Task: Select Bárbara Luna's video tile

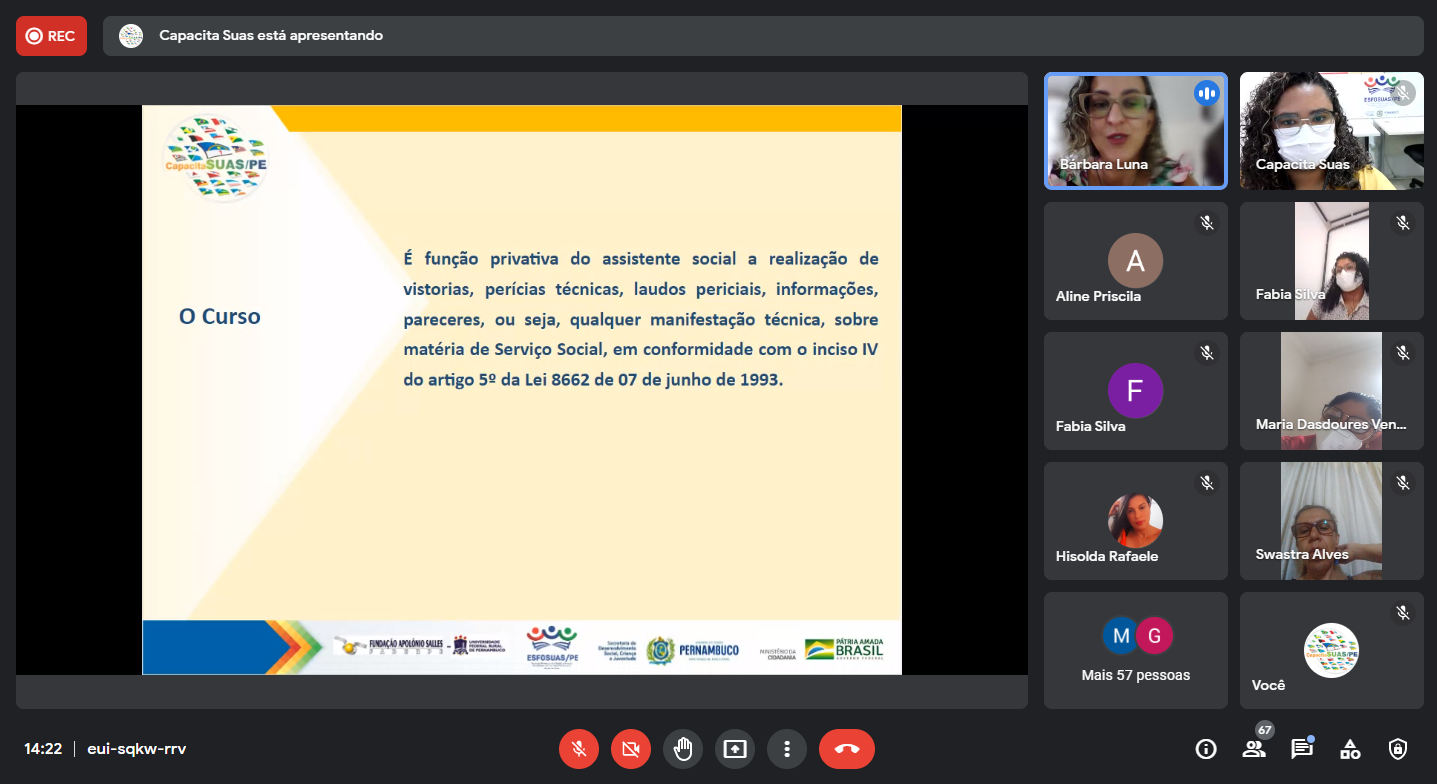Action: point(1135,131)
